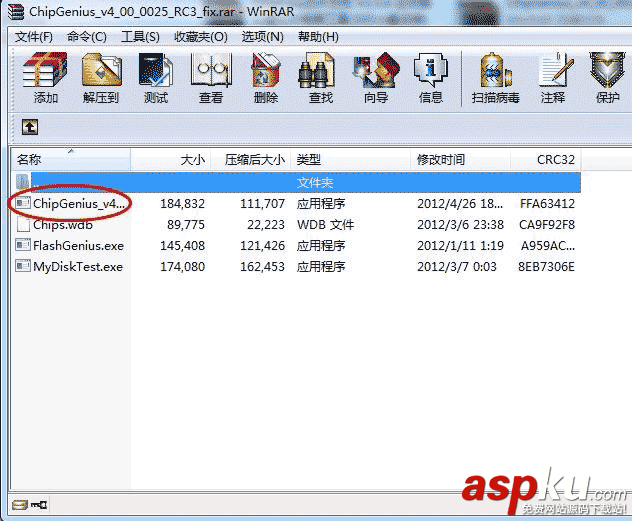This screenshot has width=632, height=521.
Task: Open the 向导 (Wizard) toolbar icon
Action: click(376, 70)
